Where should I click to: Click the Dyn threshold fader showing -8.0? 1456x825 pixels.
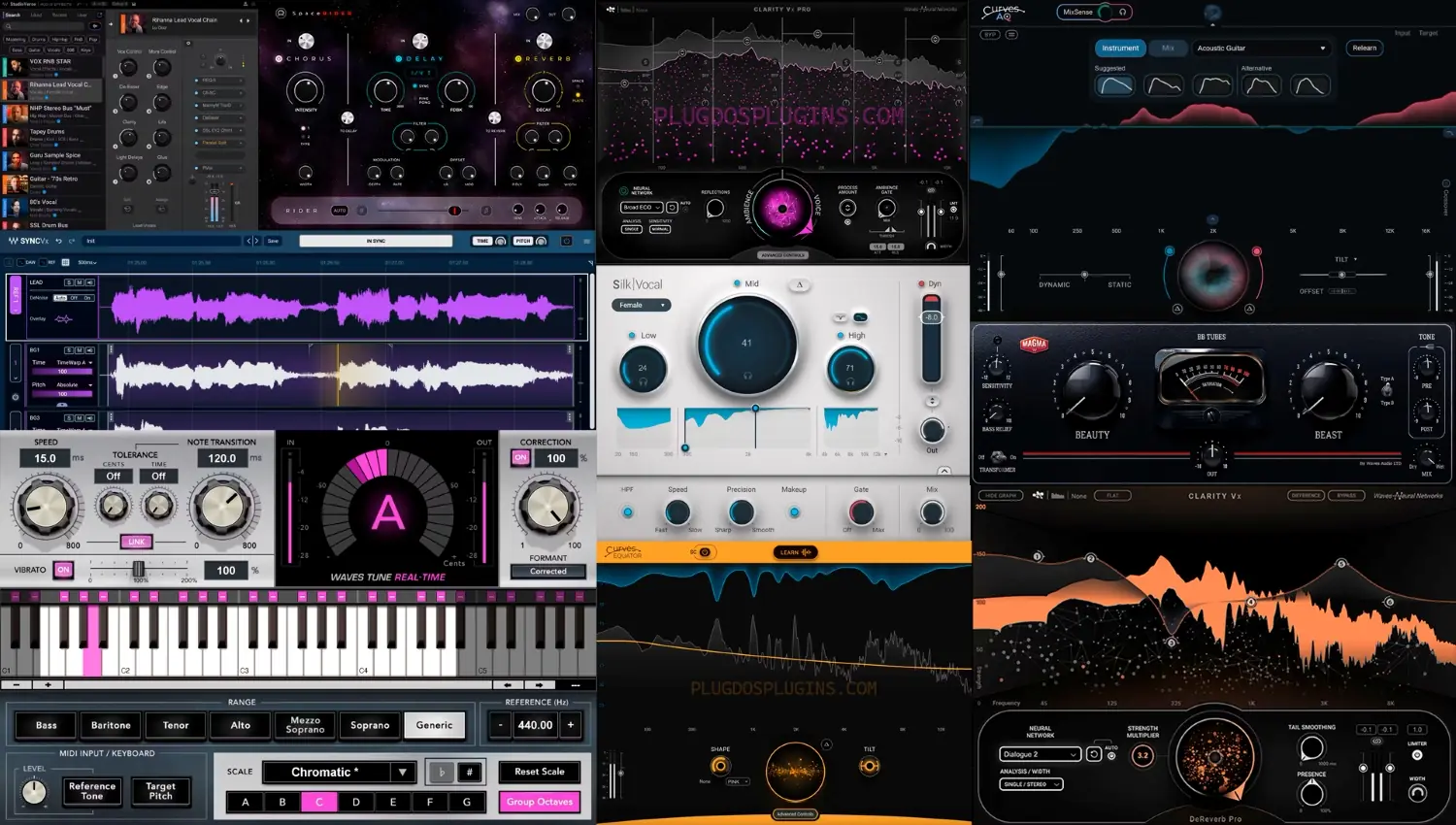pos(931,317)
